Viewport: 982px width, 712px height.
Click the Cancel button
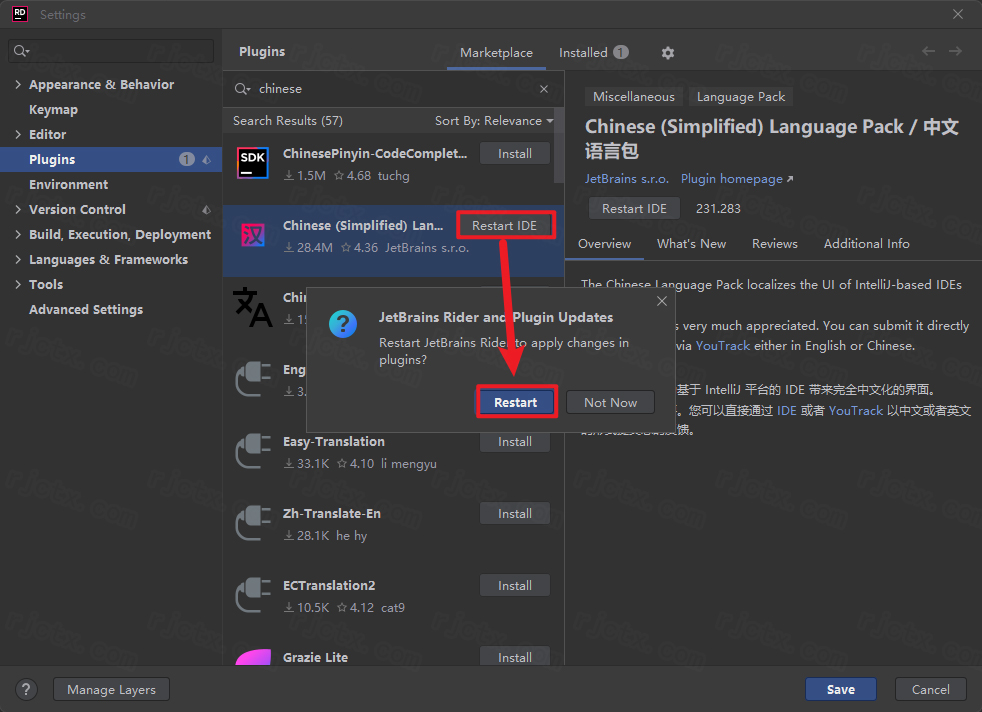pyautogui.click(x=930, y=689)
